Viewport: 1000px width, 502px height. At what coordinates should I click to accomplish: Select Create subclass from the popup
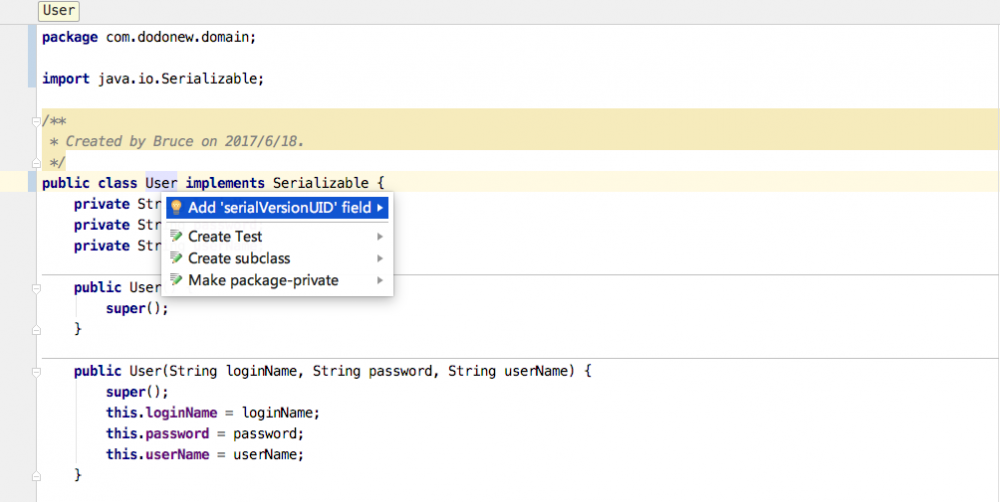pos(239,258)
